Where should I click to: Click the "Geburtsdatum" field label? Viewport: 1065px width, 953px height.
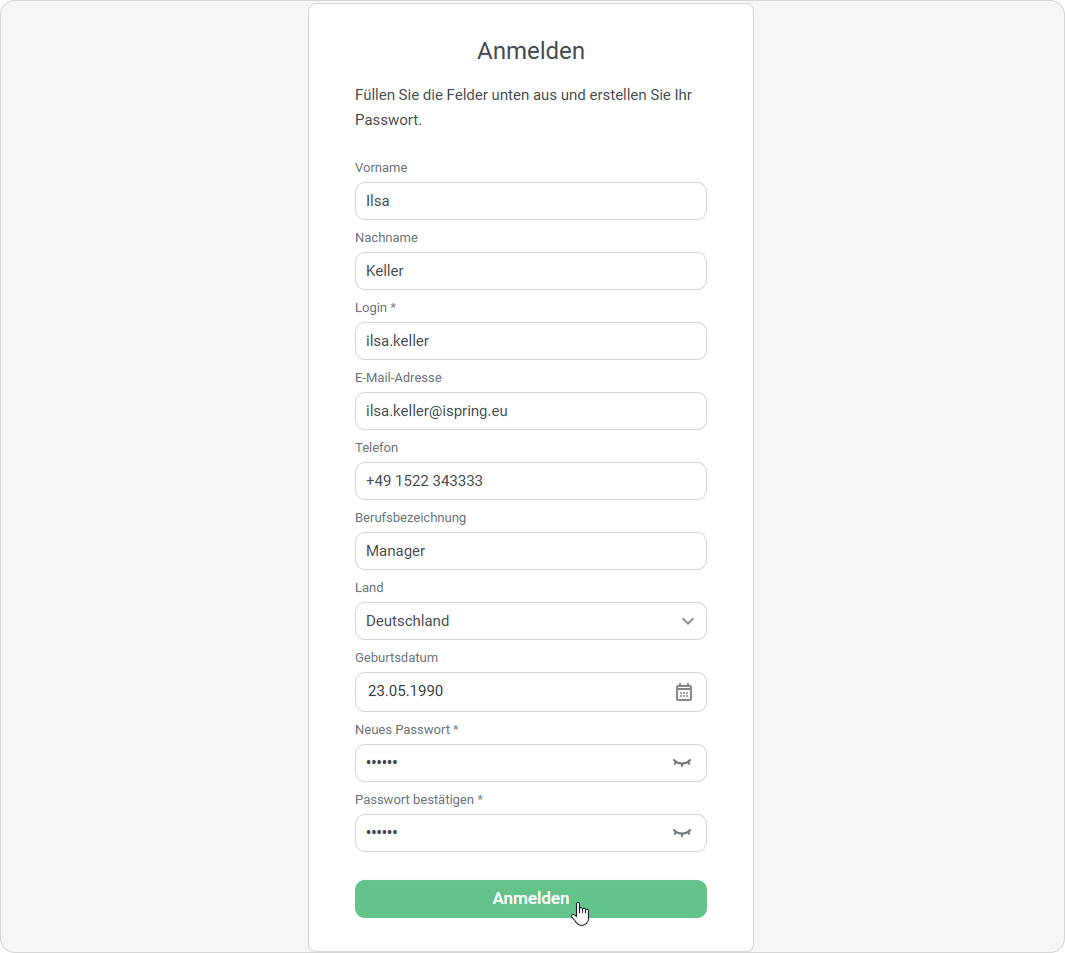pyautogui.click(x=397, y=658)
